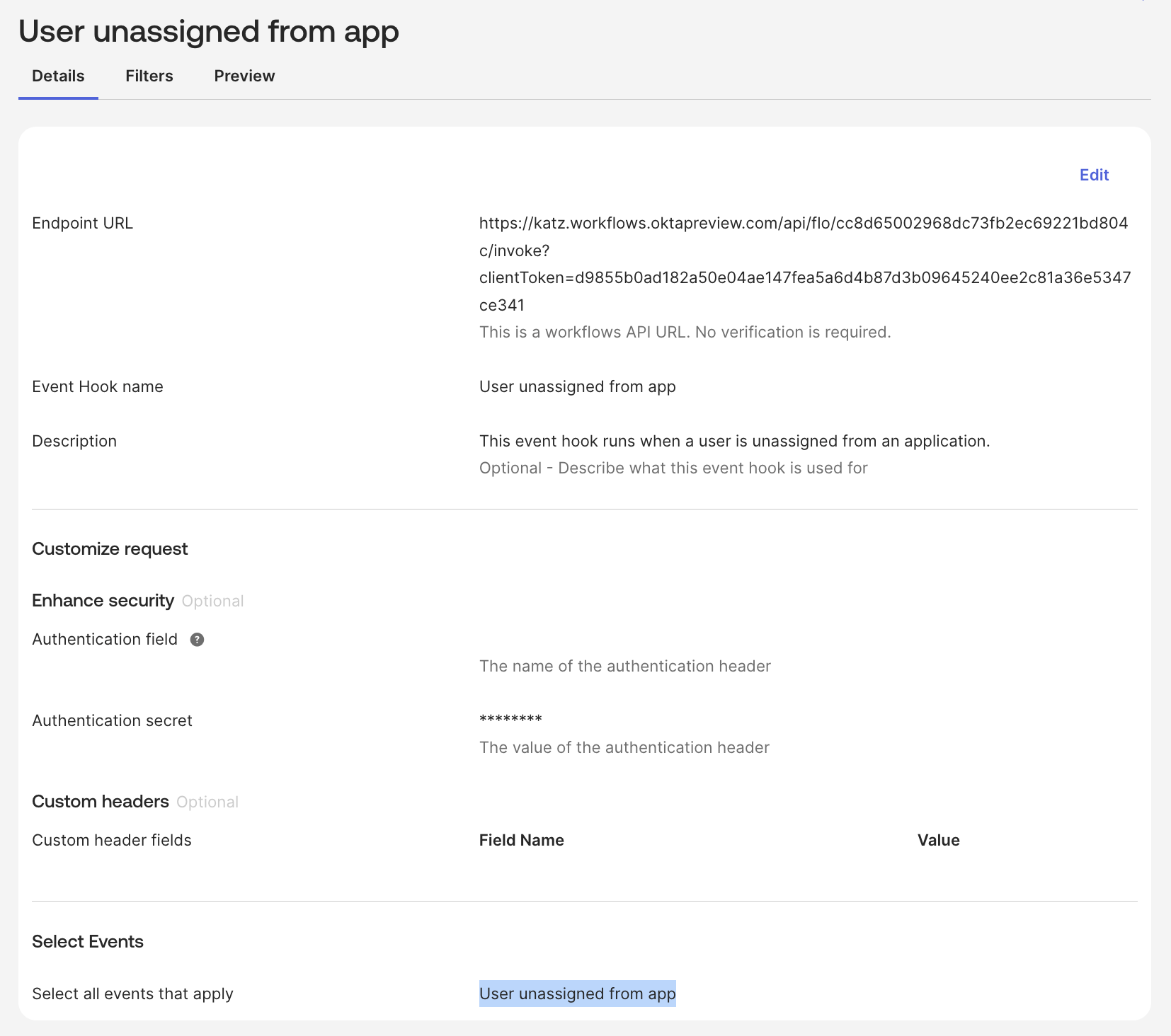Image resolution: width=1171 pixels, height=1036 pixels.
Task: Click the Custom headers heading
Action: (x=101, y=802)
